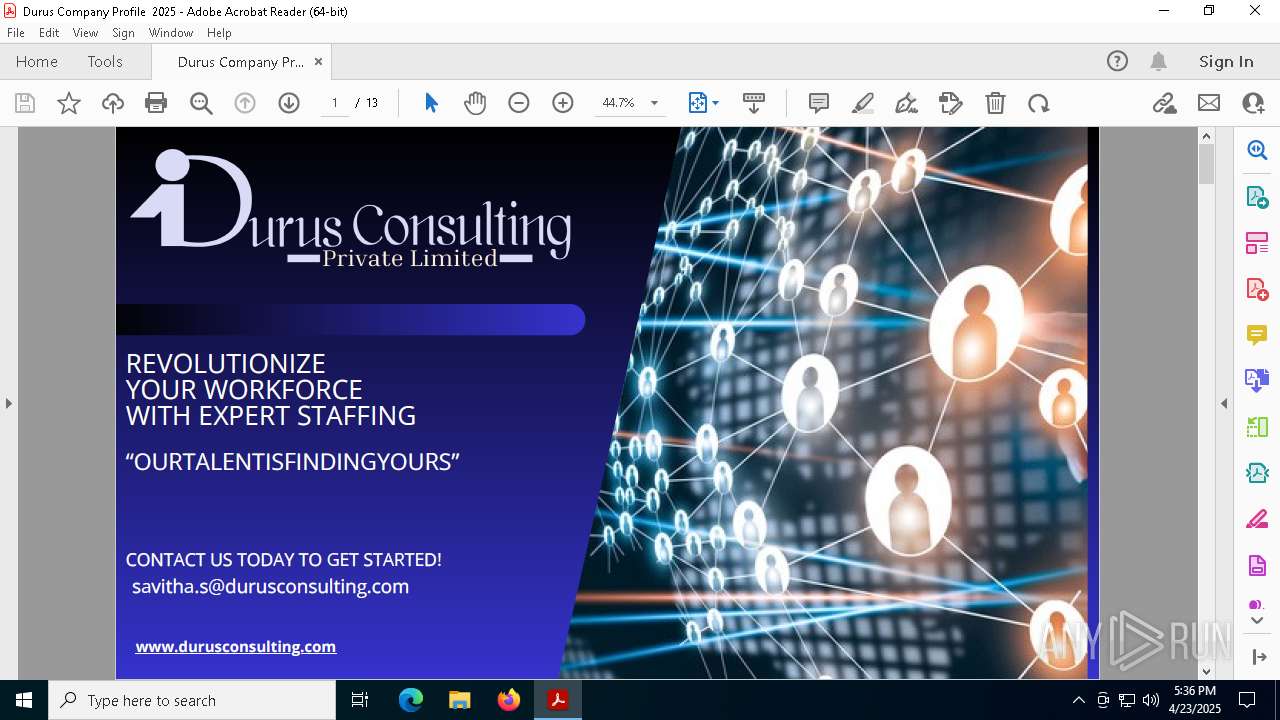Screen dimensions: 1280x720
Task: Go to the previous page arrow
Action: (x=245, y=103)
